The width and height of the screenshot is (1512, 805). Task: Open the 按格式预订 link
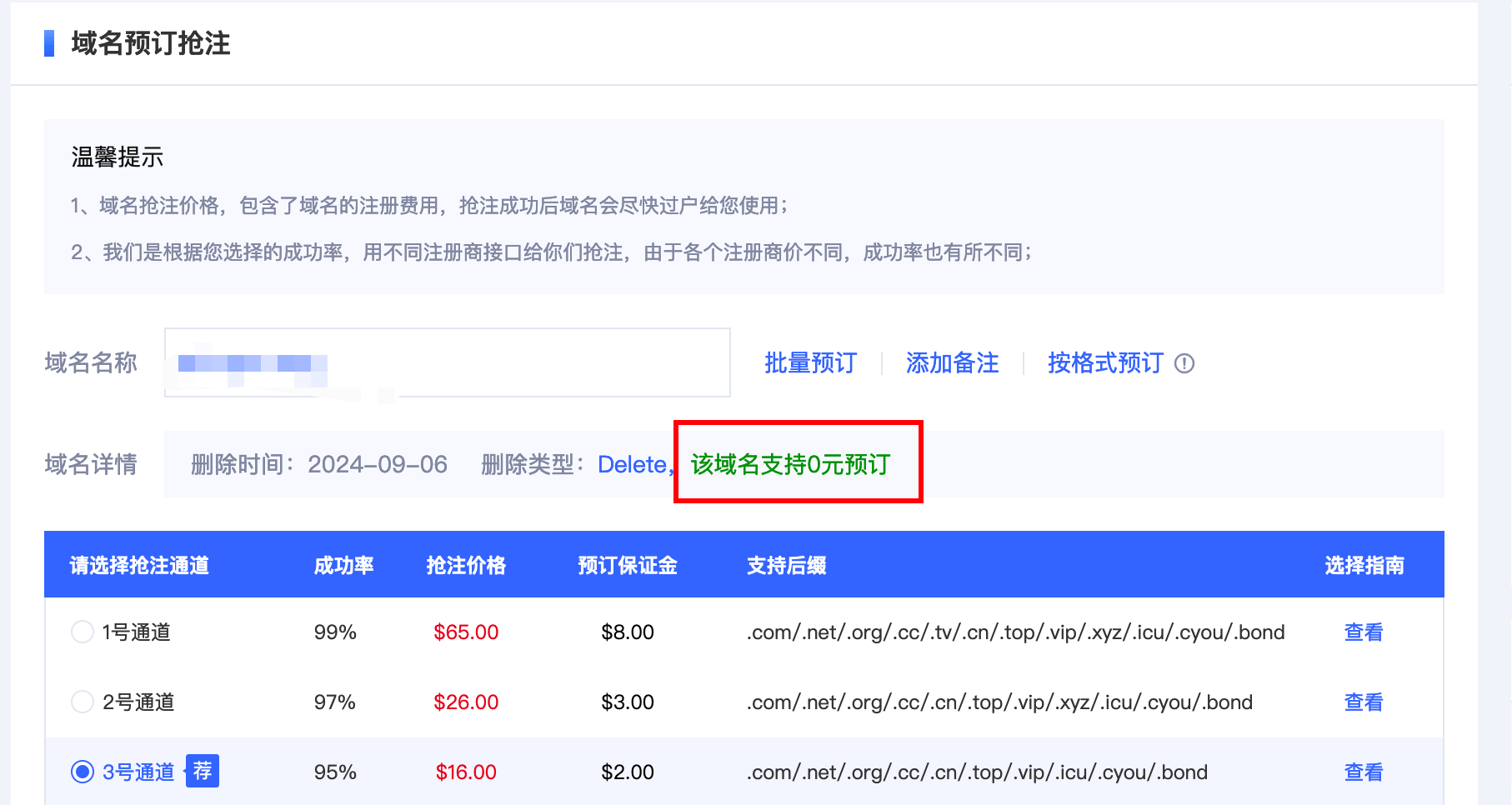[x=1104, y=363]
